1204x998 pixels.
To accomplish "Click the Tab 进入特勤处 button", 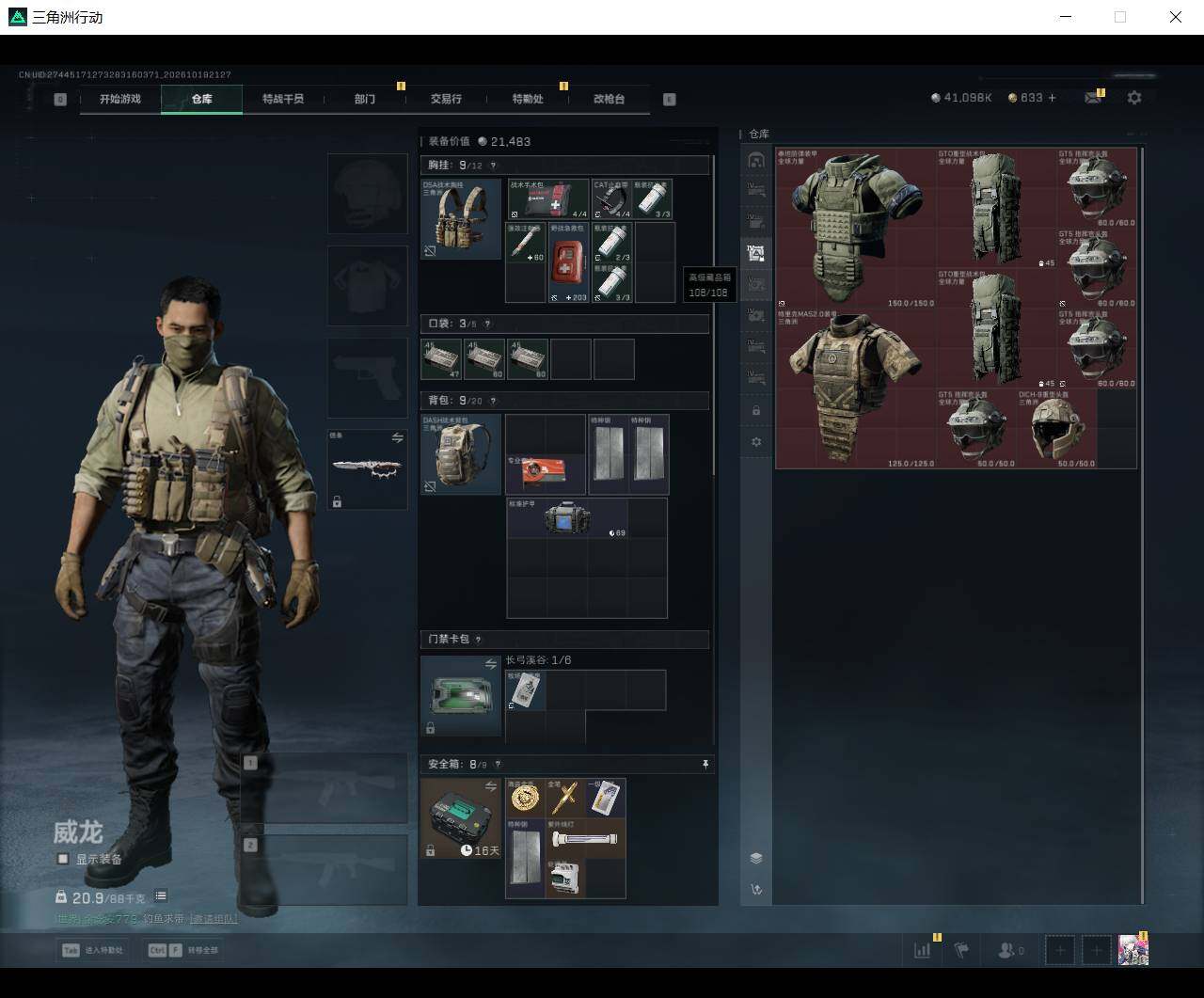I will click(x=92, y=950).
